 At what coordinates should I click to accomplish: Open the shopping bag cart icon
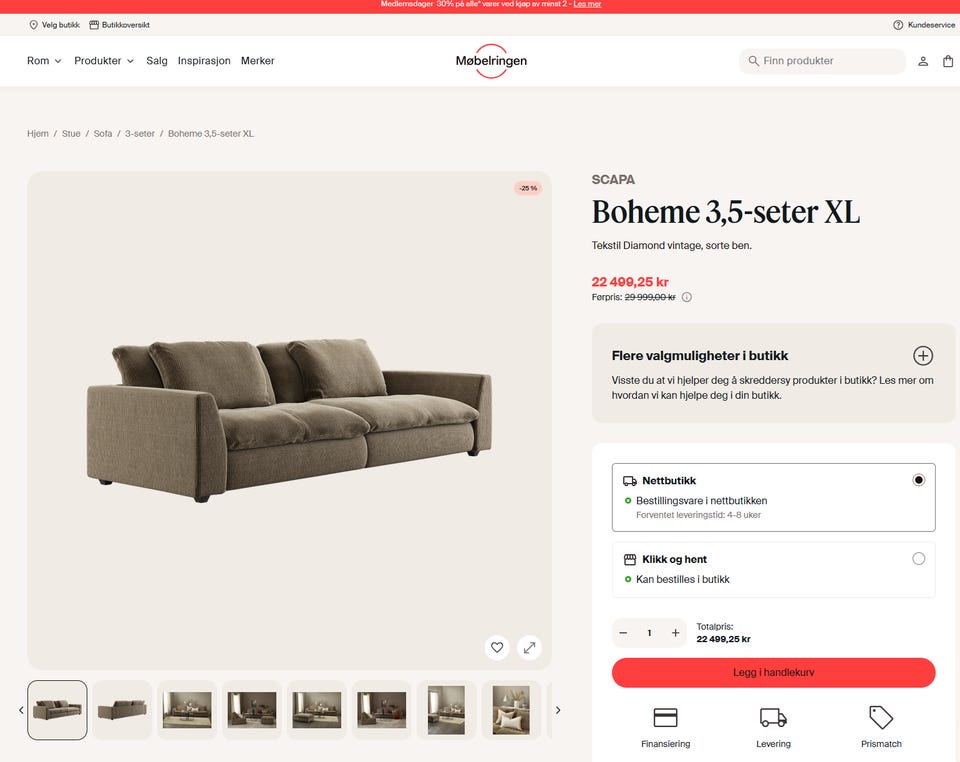pyautogui.click(x=948, y=61)
